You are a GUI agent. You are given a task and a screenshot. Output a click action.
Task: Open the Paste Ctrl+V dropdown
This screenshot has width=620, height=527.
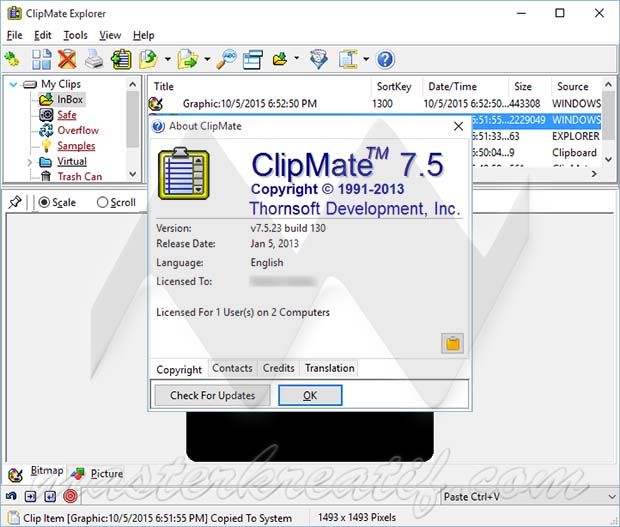(x=612, y=497)
